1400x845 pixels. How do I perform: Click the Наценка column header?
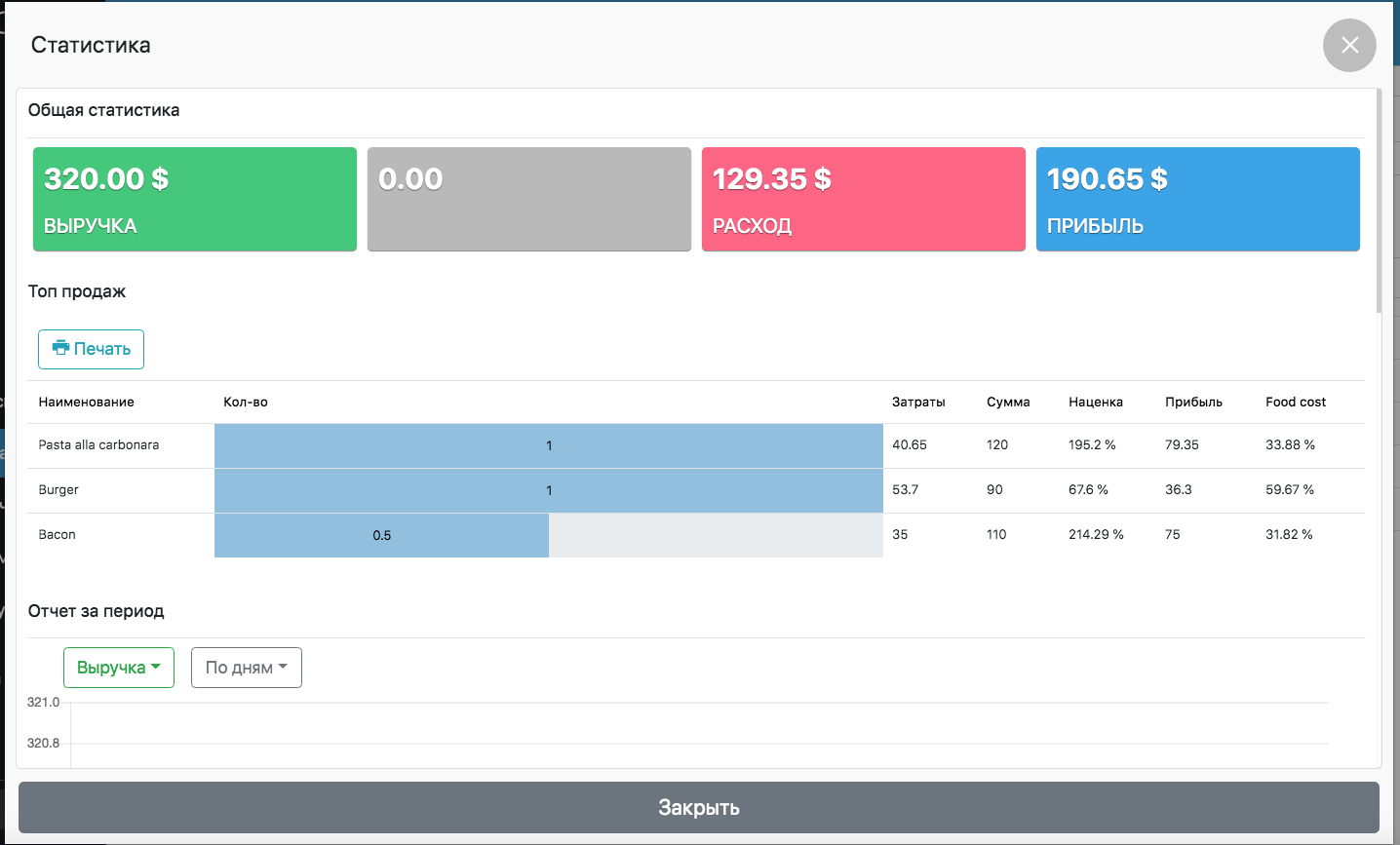[1096, 402]
